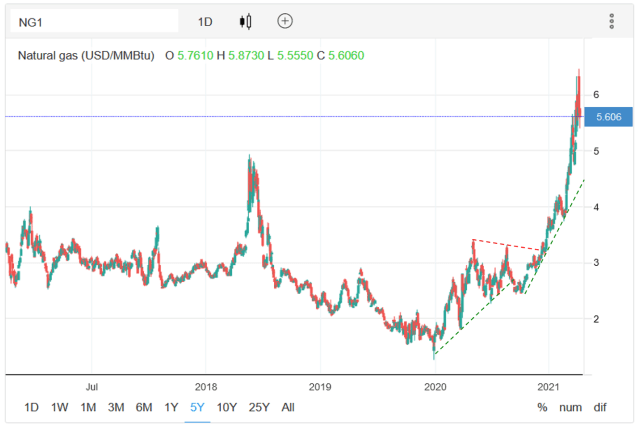Click the price axis label 3
This screenshot has height=426, width=639.
point(596,263)
